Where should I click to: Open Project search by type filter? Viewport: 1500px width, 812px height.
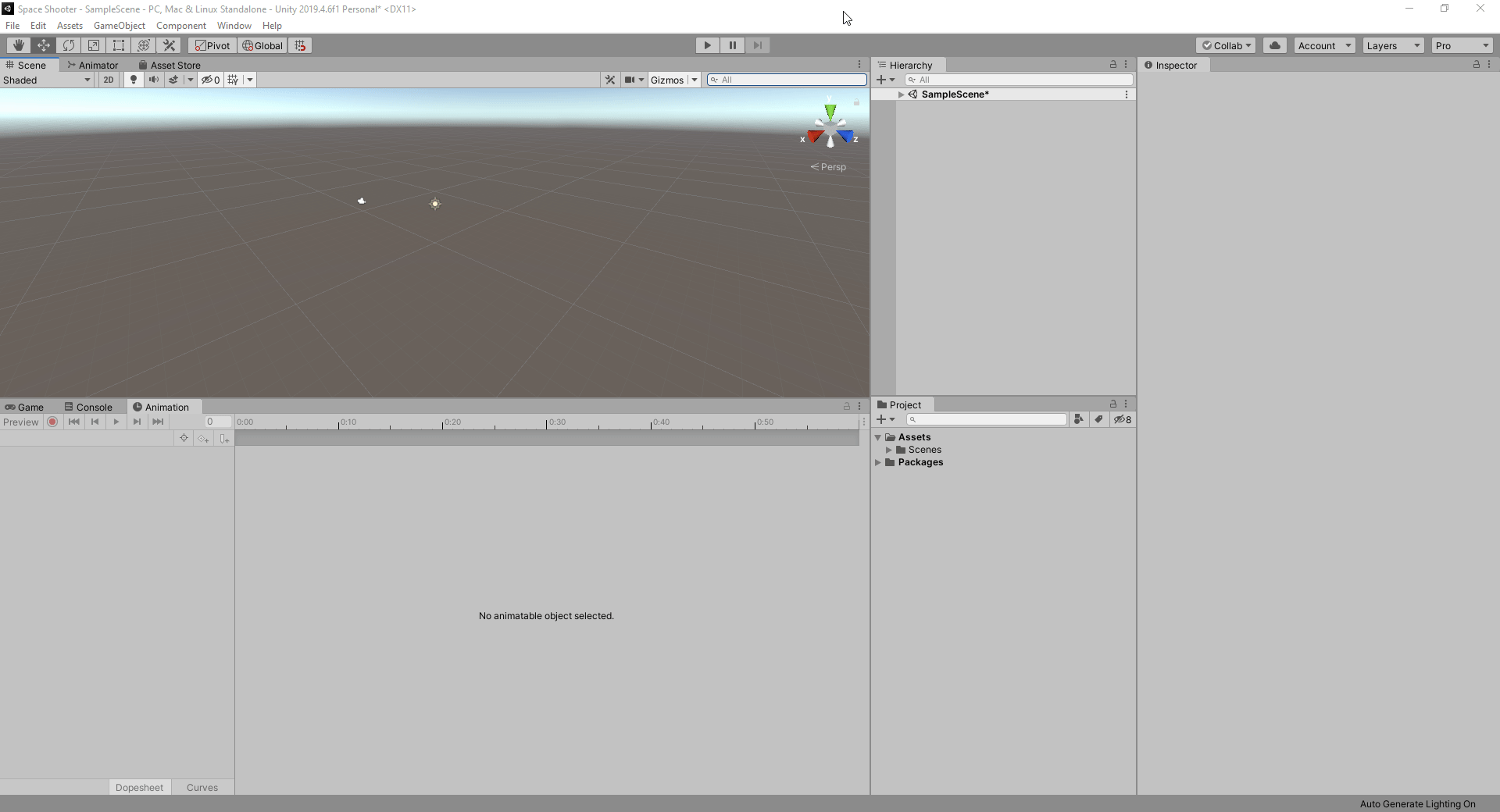[x=1079, y=419]
